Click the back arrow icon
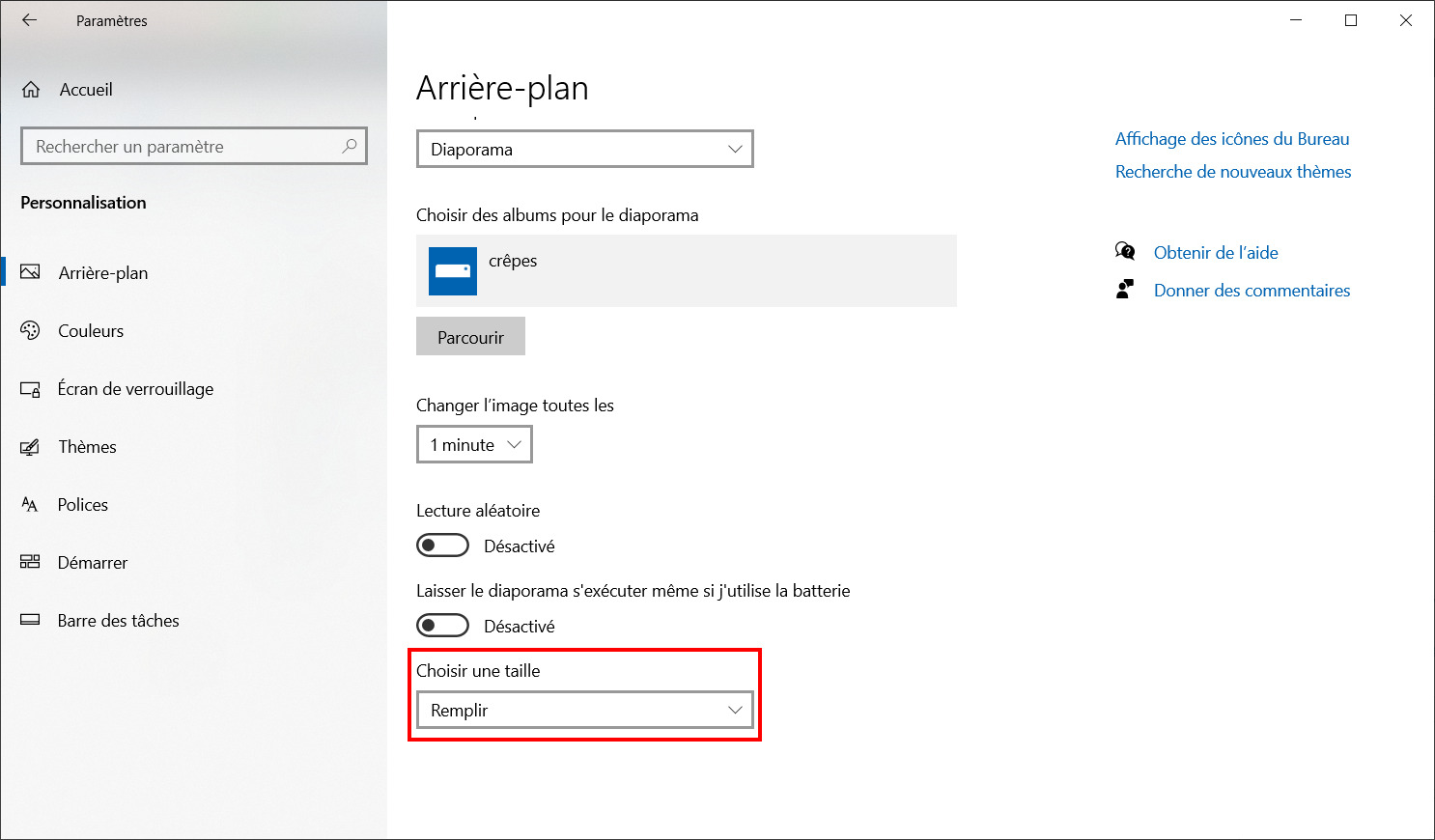The image size is (1435, 840). click(x=29, y=20)
